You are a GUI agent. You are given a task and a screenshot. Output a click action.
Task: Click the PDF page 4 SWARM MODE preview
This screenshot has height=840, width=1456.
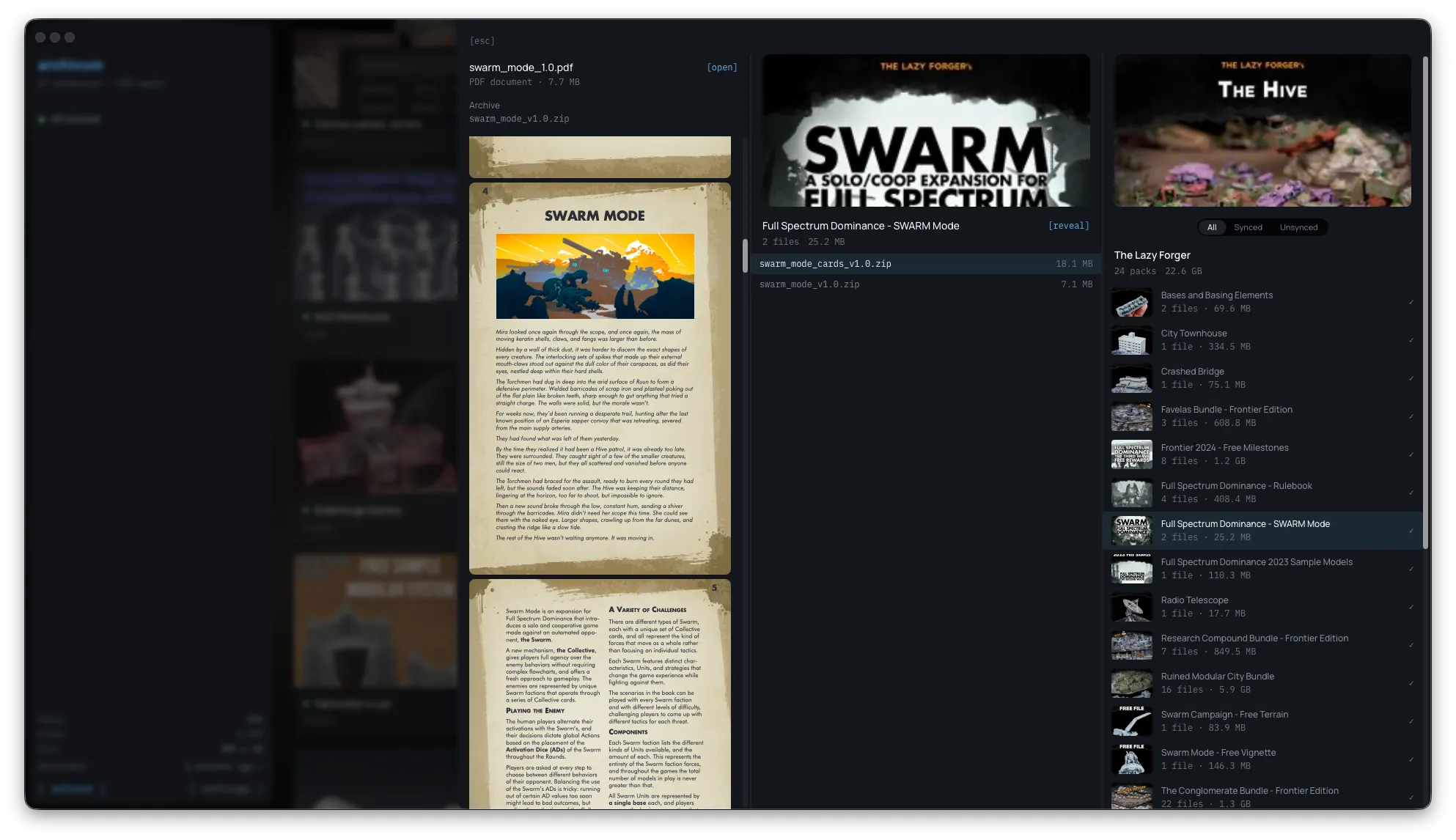pyautogui.click(x=600, y=378)
